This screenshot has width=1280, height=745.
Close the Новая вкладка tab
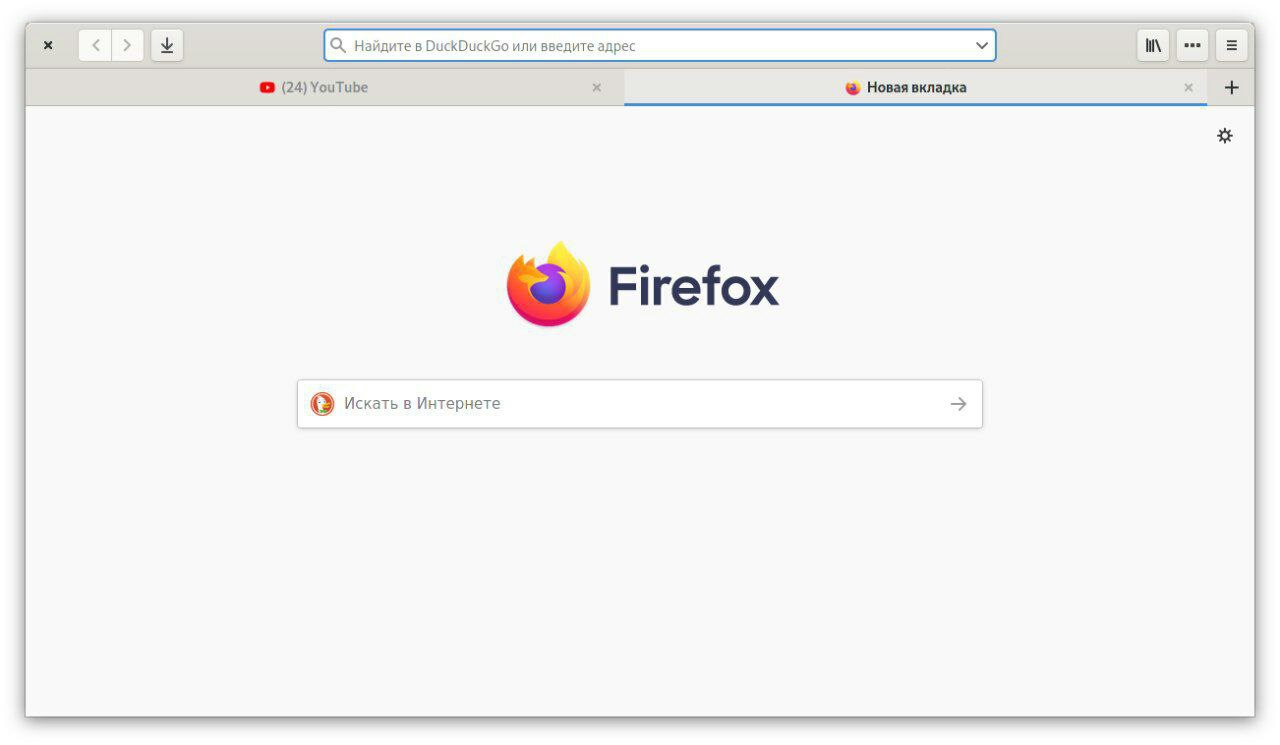coord(1188,87)
